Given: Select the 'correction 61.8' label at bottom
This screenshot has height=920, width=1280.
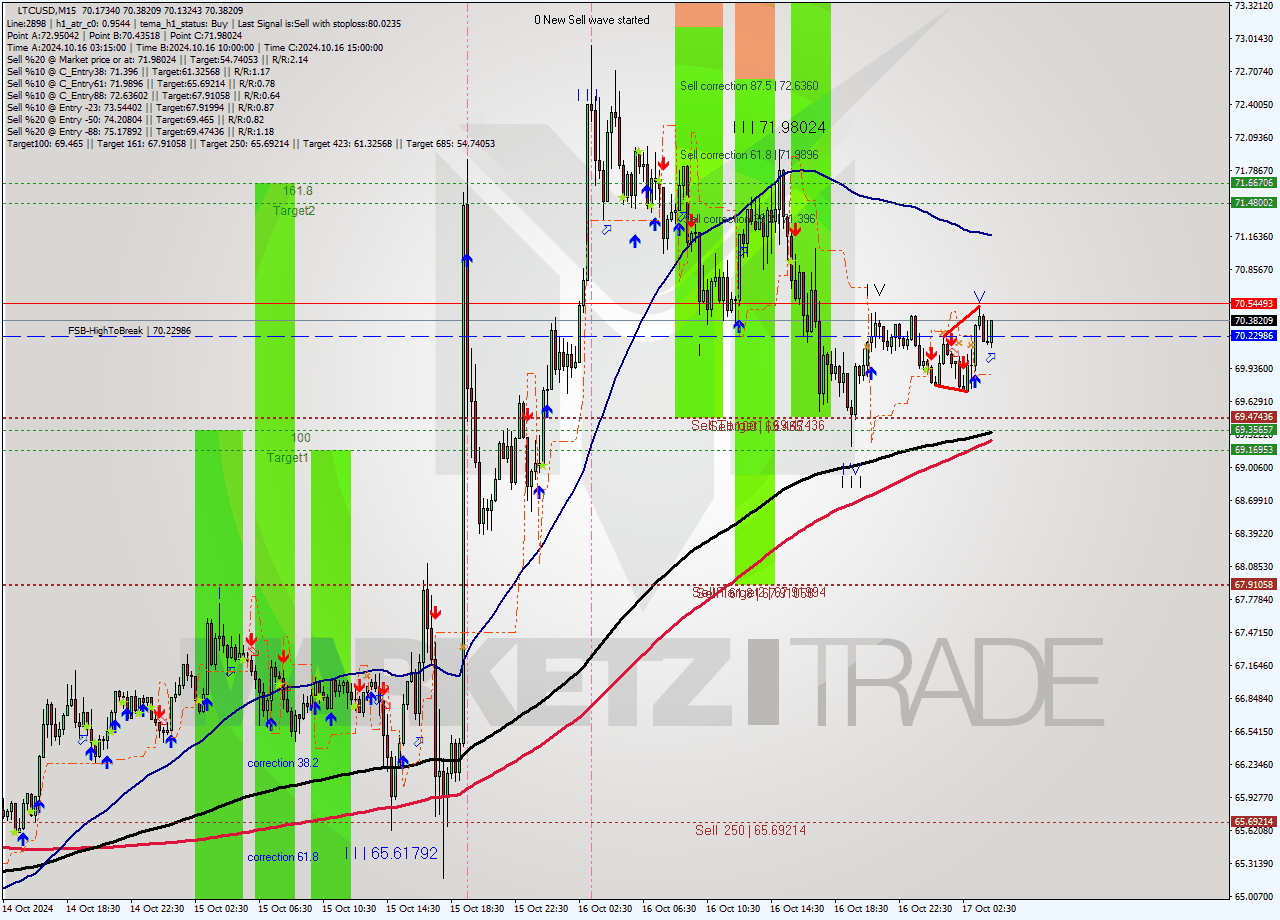Looking at the screenshot, I should [x=283, y=857].
